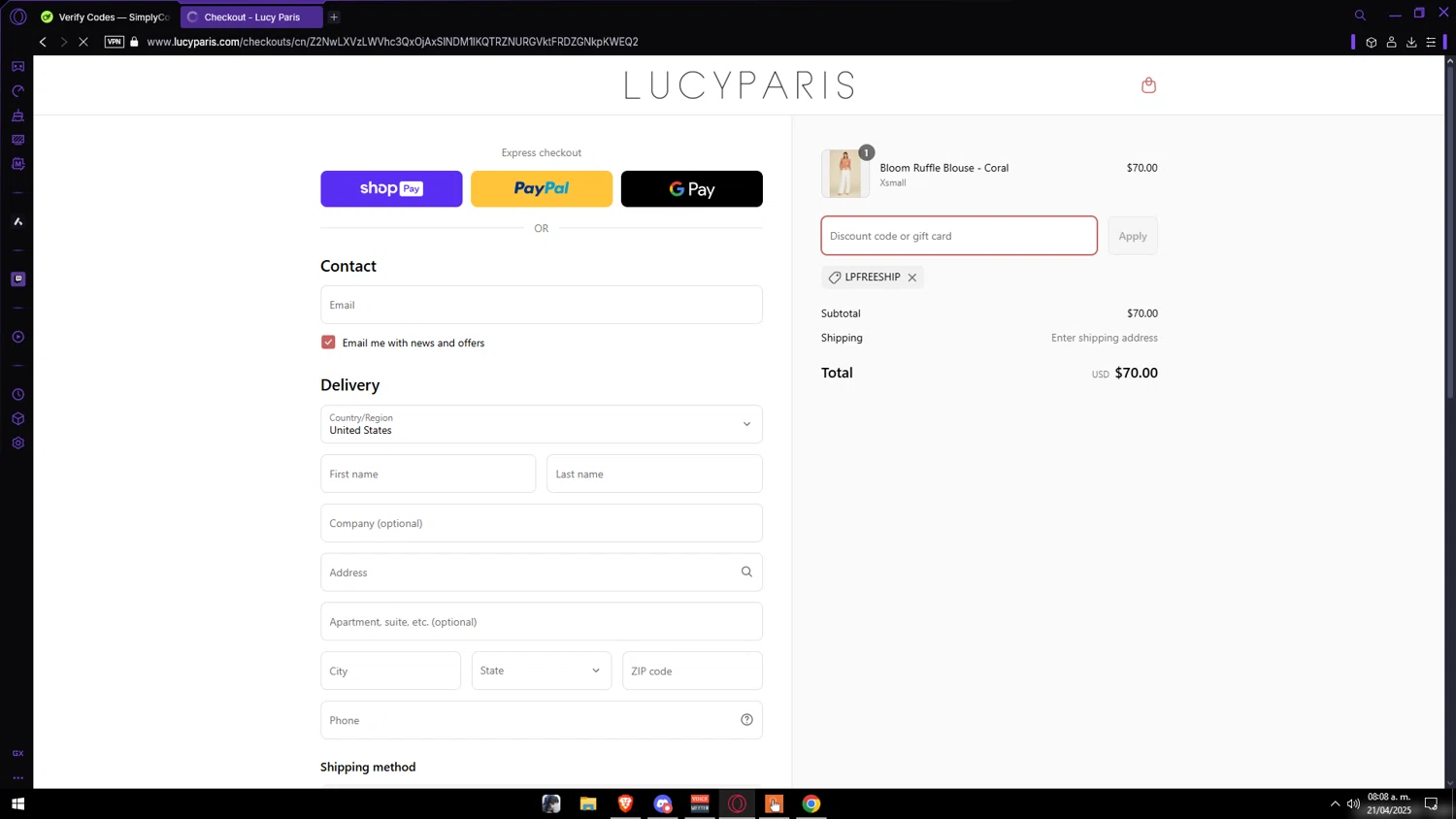The image size is (1456, 819).
Task: Focus the City field
Action: (391, 671)
